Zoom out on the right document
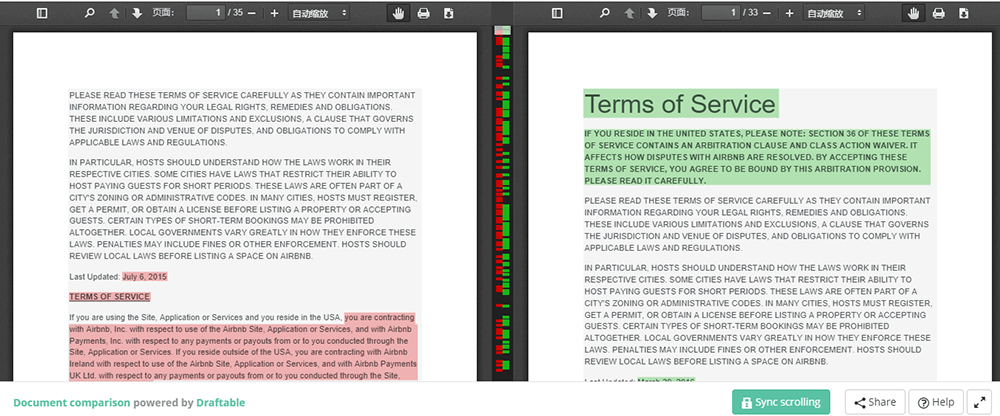 point(766,13)
